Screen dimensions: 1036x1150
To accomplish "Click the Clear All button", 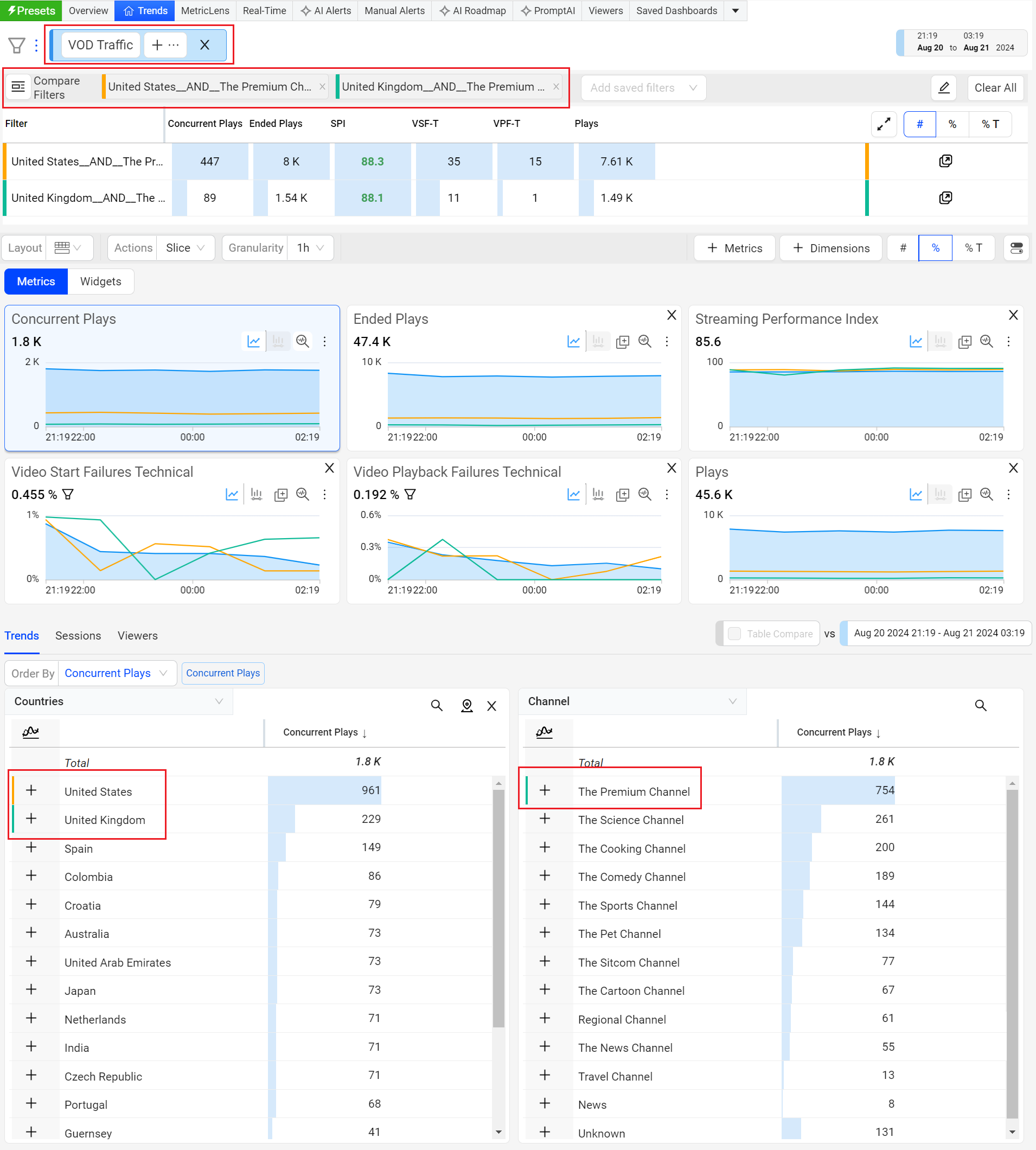I will coord(994,88).
